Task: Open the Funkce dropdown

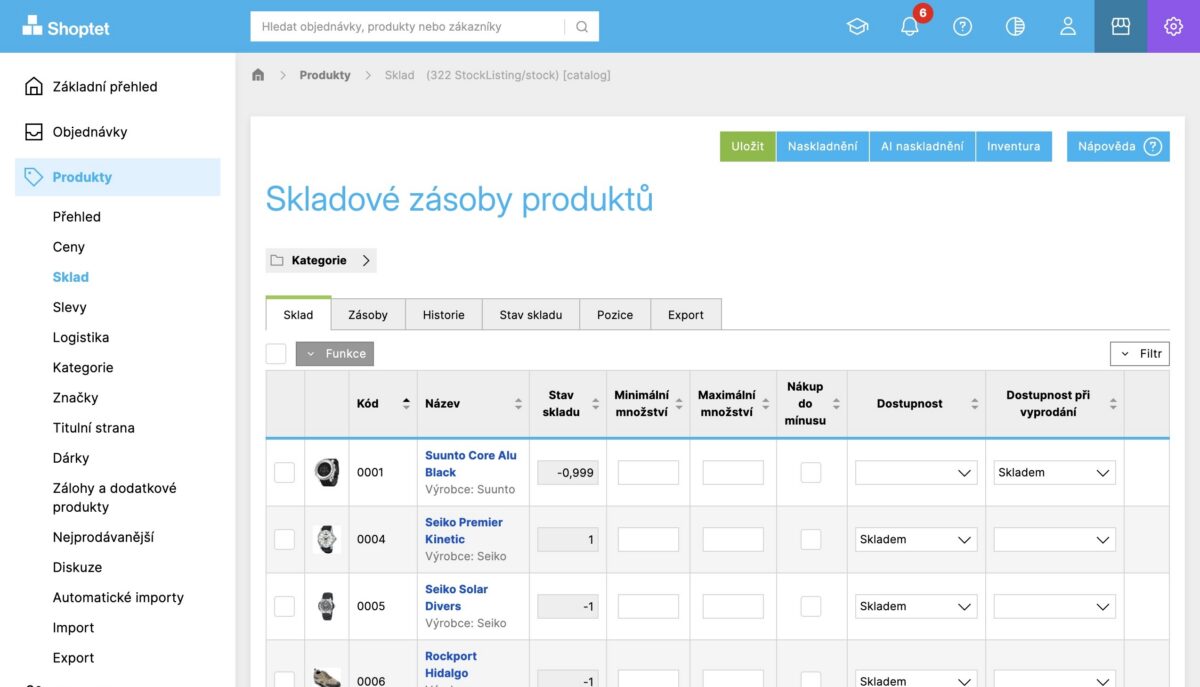Action: (x=335, y=354)
